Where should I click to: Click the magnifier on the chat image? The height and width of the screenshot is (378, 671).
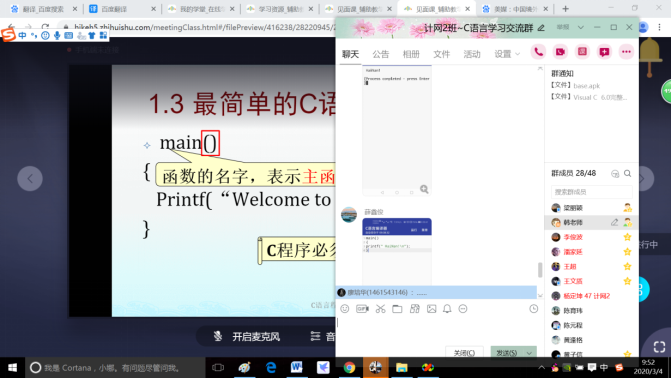tap(424, 189)
